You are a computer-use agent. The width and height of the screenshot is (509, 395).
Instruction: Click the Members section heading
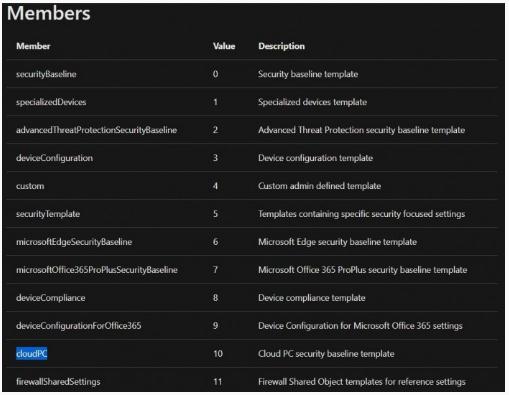tap(49, 14)
